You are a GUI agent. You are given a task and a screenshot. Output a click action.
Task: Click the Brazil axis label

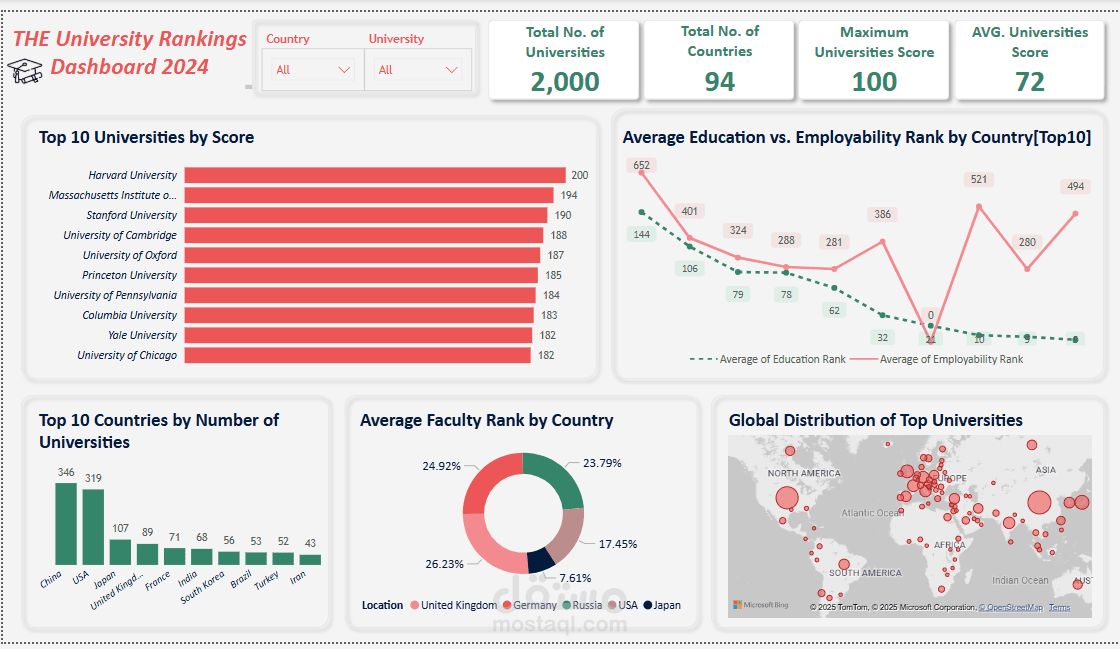pos(241,579)
